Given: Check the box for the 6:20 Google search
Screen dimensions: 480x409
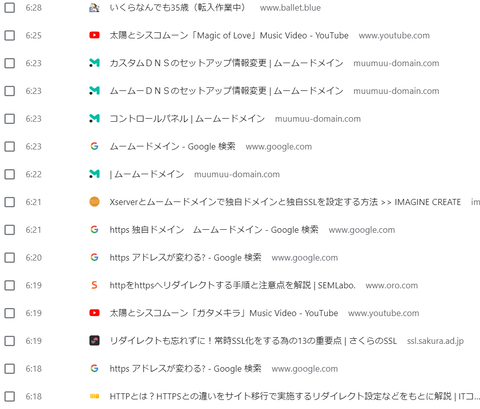Looking at the screenshot, I should (10, 257).
